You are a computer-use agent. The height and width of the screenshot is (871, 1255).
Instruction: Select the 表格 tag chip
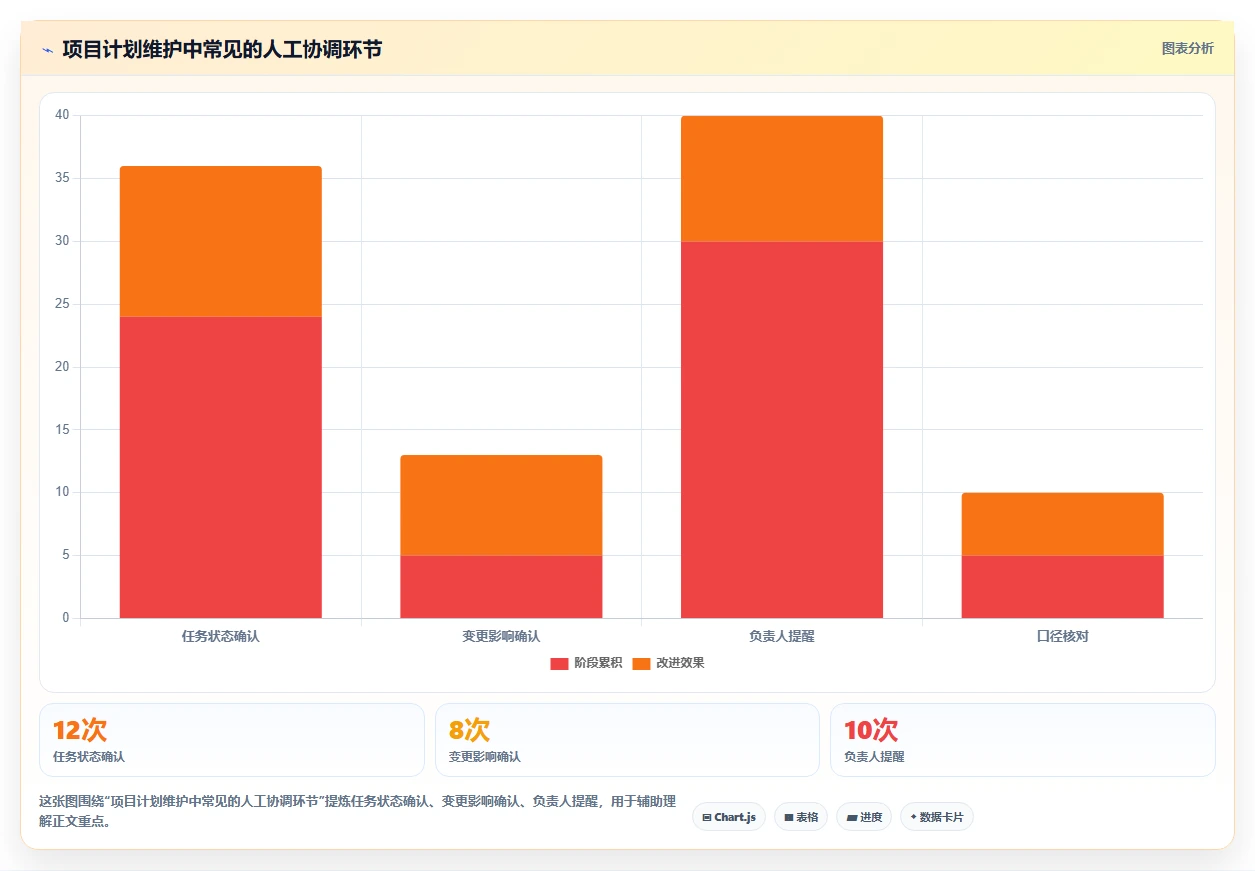click(801, 817)
